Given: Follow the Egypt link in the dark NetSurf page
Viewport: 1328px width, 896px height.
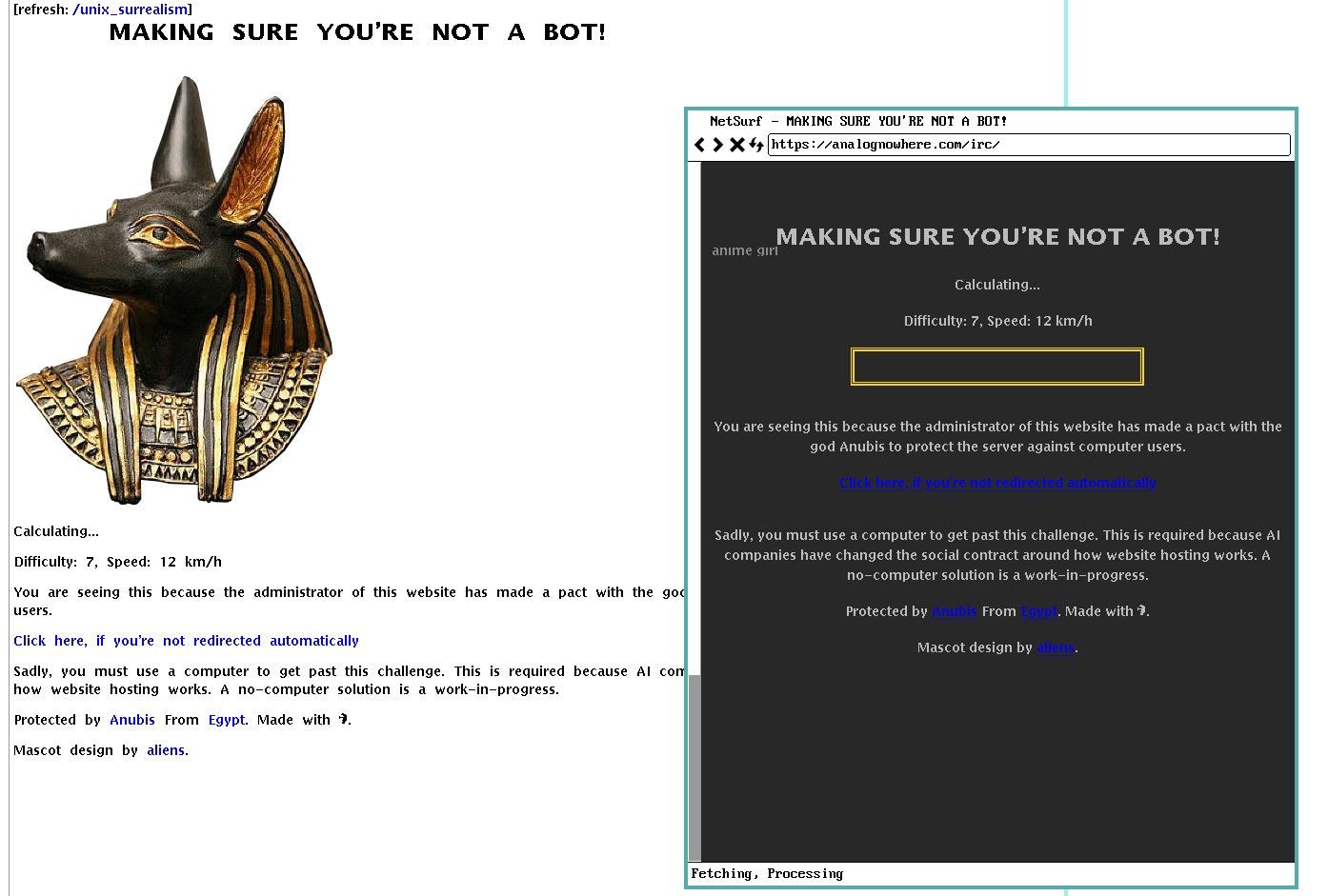Looking at the screenshot, I should click(1038, 612).
